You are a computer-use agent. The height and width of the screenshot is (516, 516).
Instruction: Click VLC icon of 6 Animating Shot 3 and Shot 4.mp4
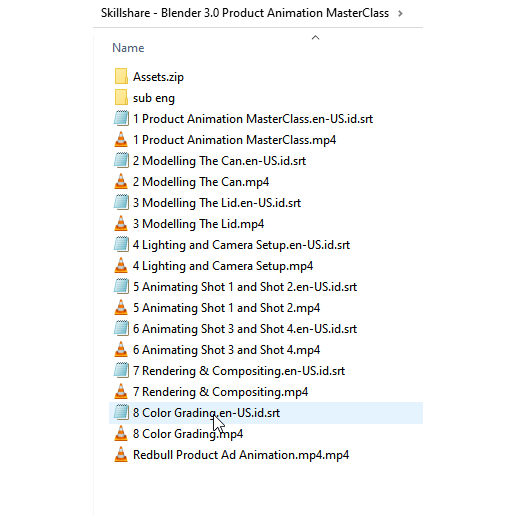click(x=121, y=350)
